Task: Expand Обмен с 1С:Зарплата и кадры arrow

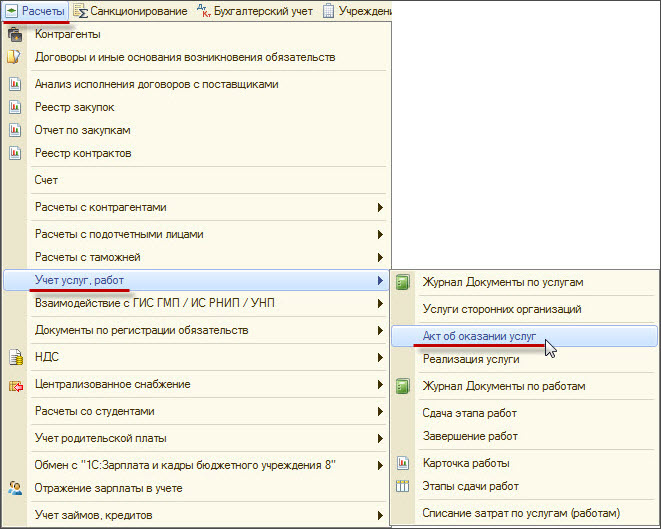Action: [x=380, y=465]
